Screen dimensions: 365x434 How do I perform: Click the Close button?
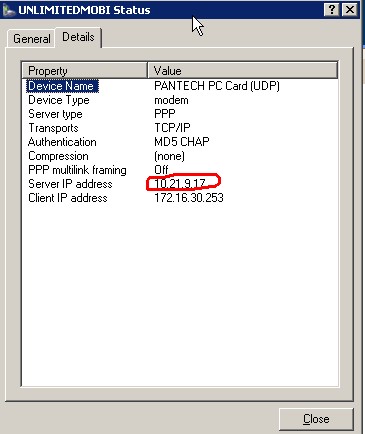316,419
